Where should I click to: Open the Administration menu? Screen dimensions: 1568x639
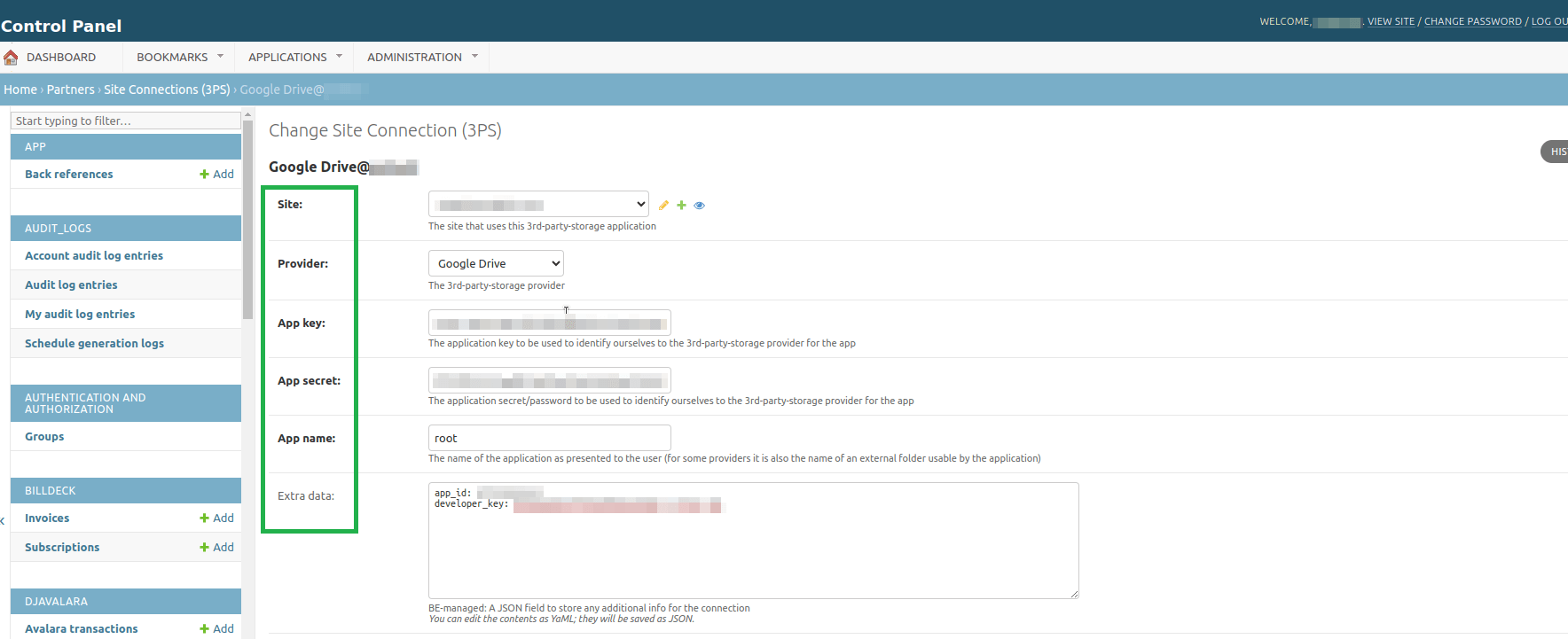[x=421, y=58]
